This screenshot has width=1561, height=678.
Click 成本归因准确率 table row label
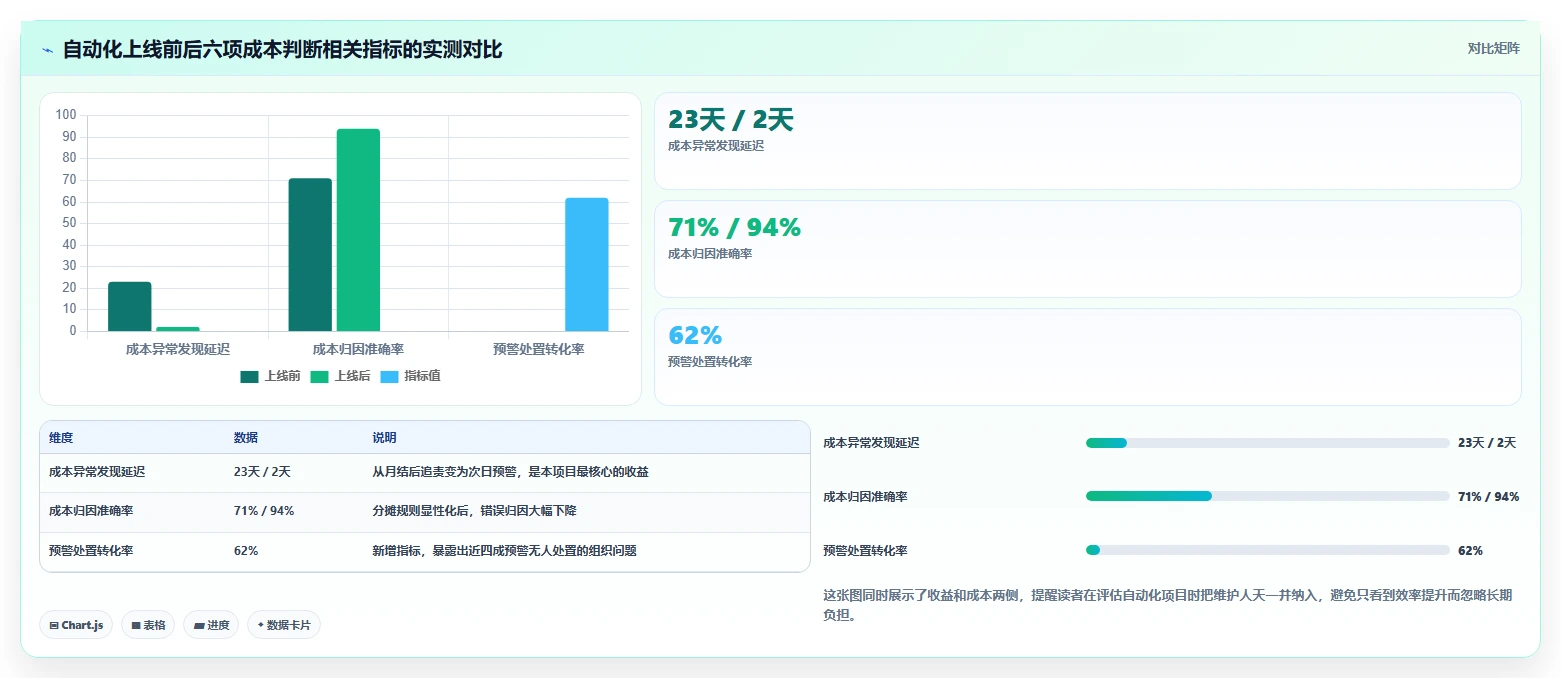pos(91,511)
